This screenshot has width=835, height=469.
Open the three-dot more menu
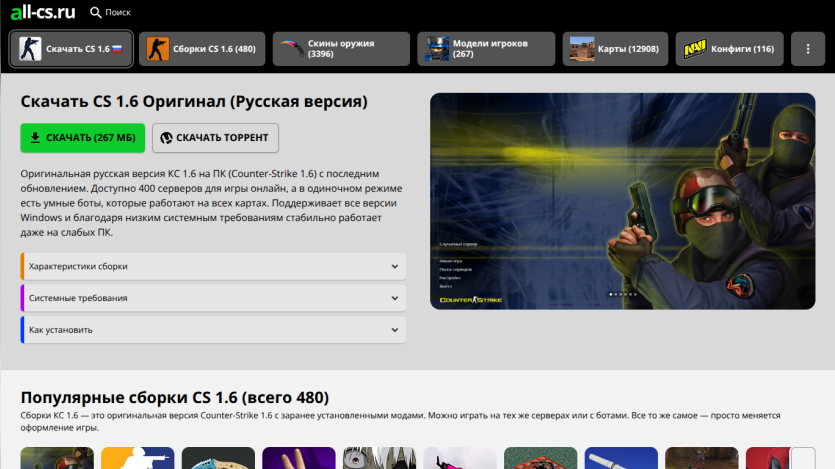pyautogui.click(x=807, y=49)
